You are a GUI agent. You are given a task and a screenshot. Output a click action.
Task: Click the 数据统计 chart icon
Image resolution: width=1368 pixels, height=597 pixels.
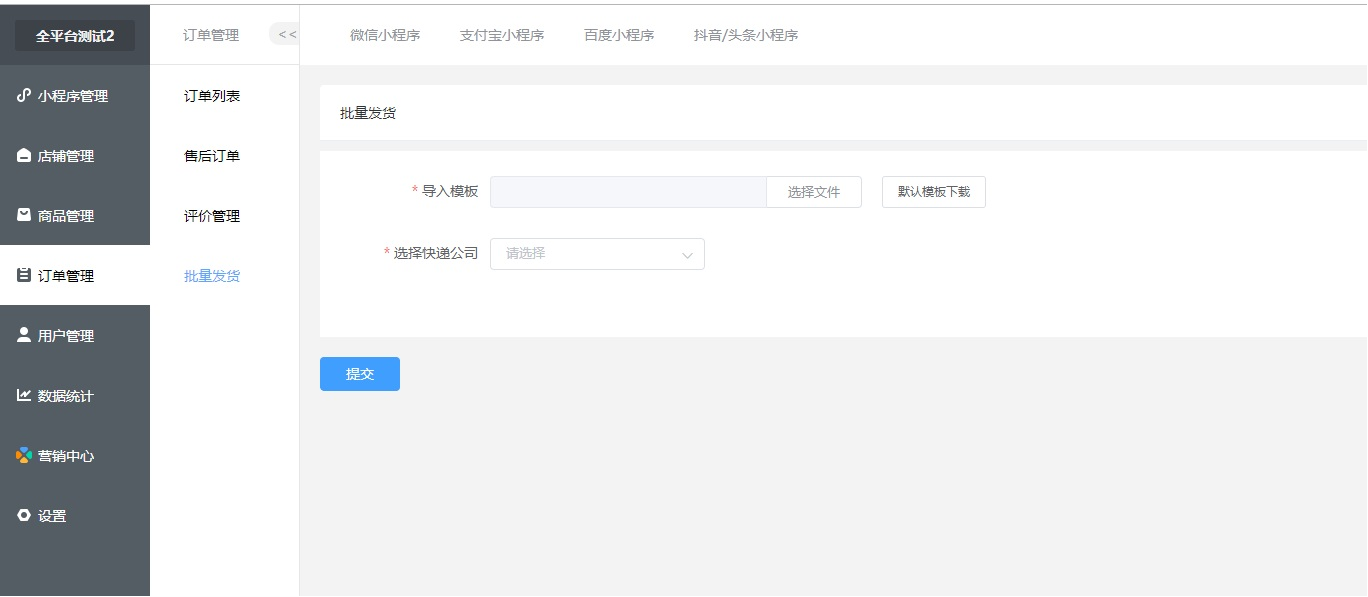24,395
